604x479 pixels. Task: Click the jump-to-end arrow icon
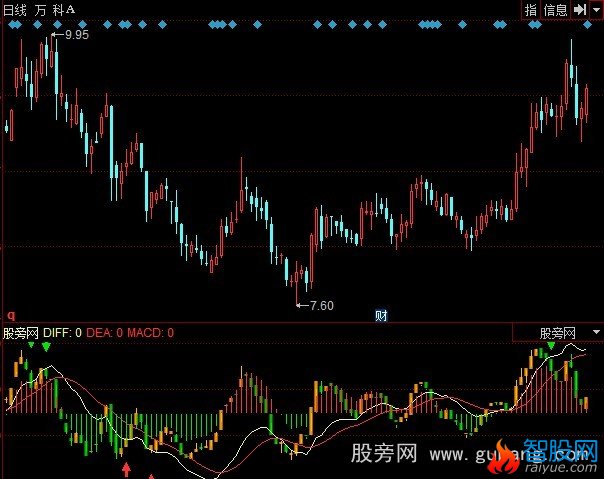[580, 10]
